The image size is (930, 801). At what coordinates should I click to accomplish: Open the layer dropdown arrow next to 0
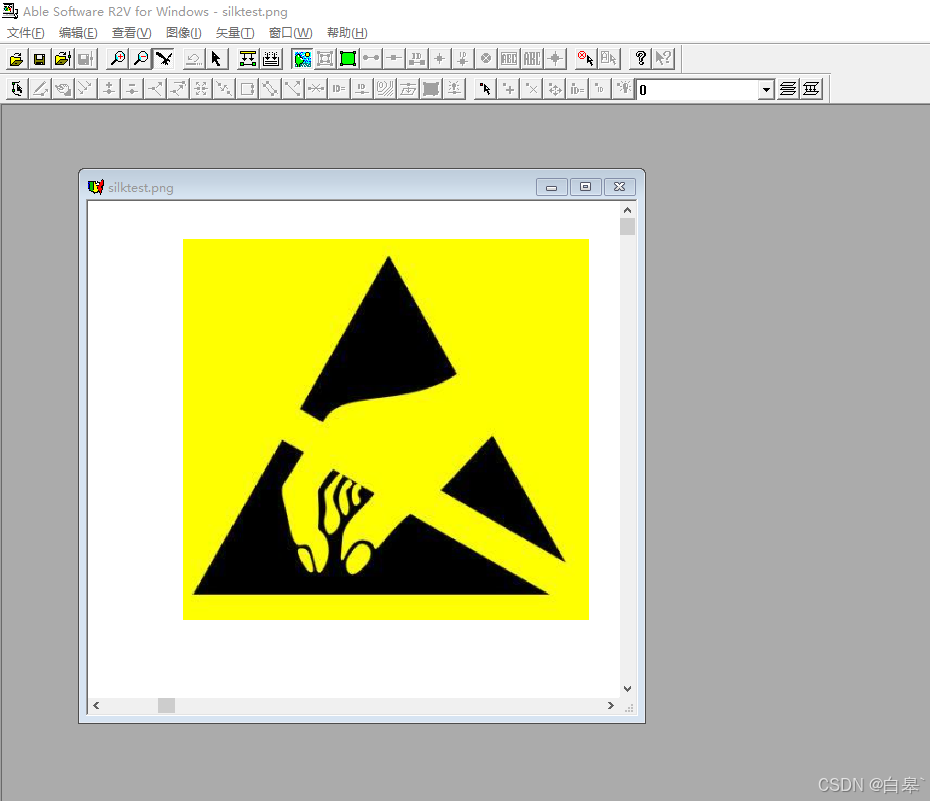766,90
